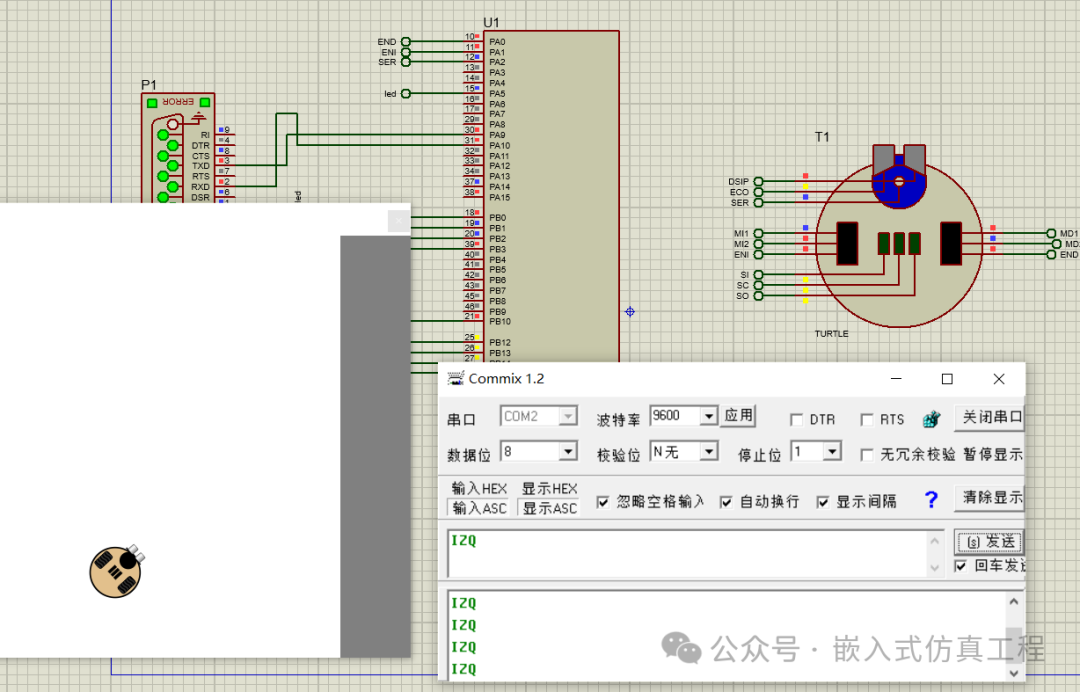The height and width of the screenshot is (692, 1080).
Task: Enable the DTR checkbox
Action: coord(796,419)
